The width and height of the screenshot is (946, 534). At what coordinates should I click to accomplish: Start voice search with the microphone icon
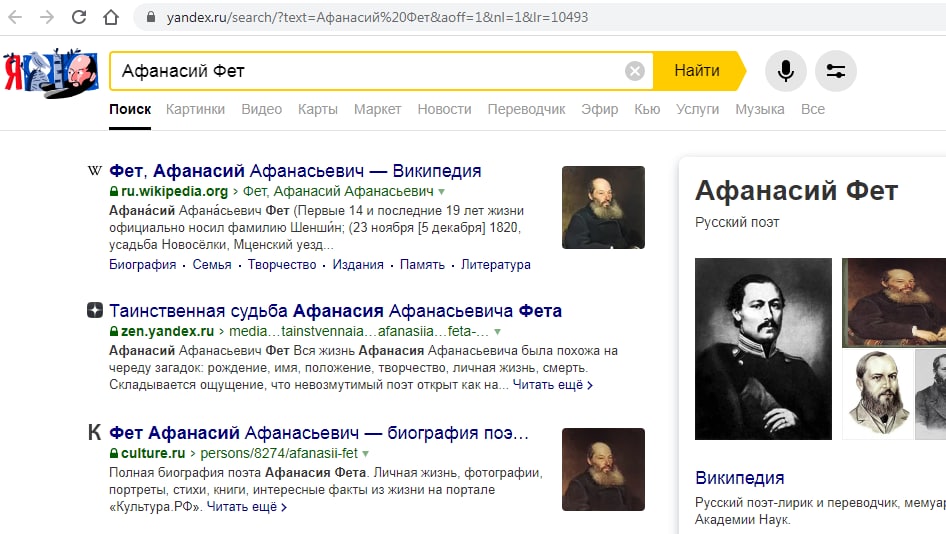(786, 71)
